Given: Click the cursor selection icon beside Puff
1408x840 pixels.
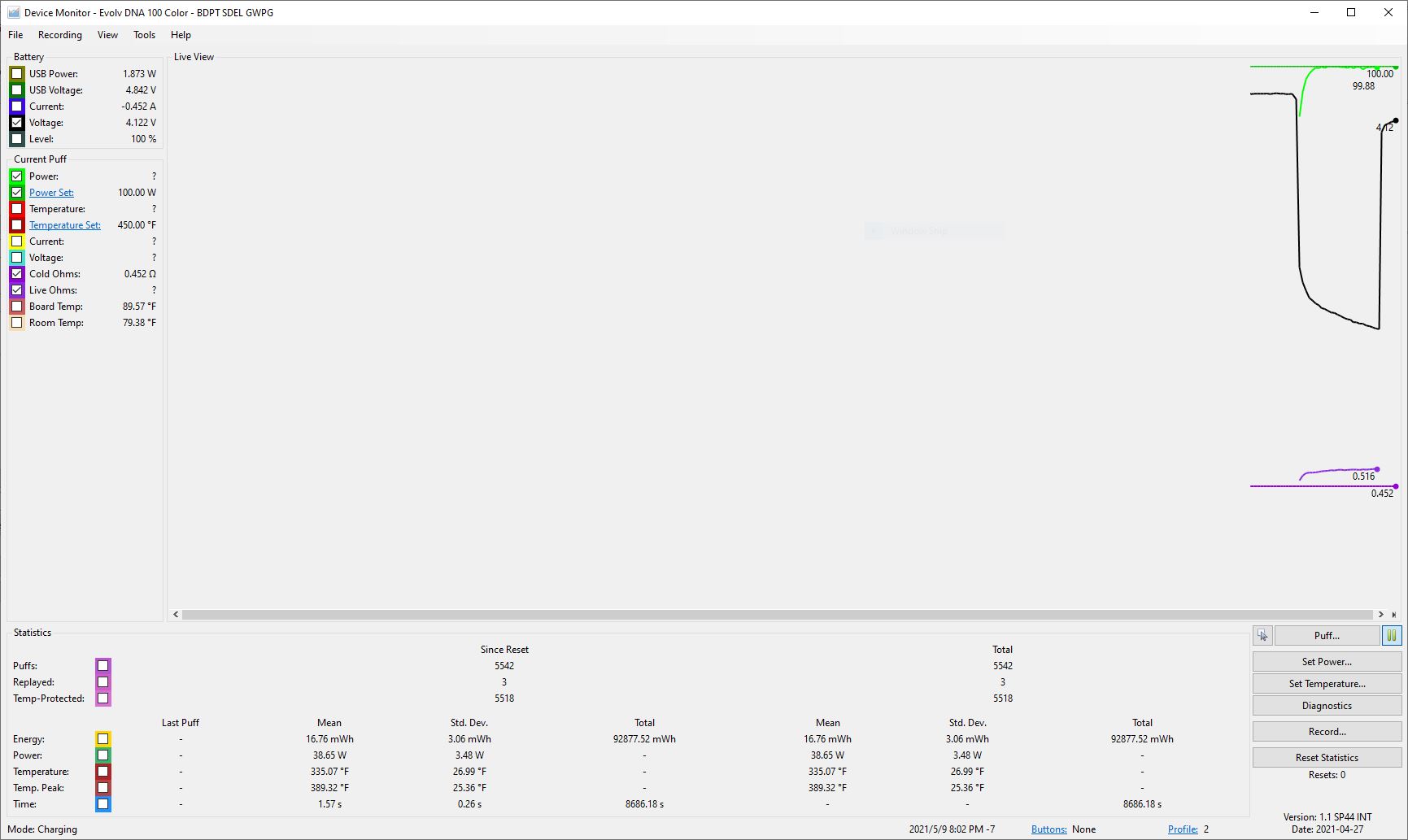Looking at the screenshot, I should point(1262,636).
